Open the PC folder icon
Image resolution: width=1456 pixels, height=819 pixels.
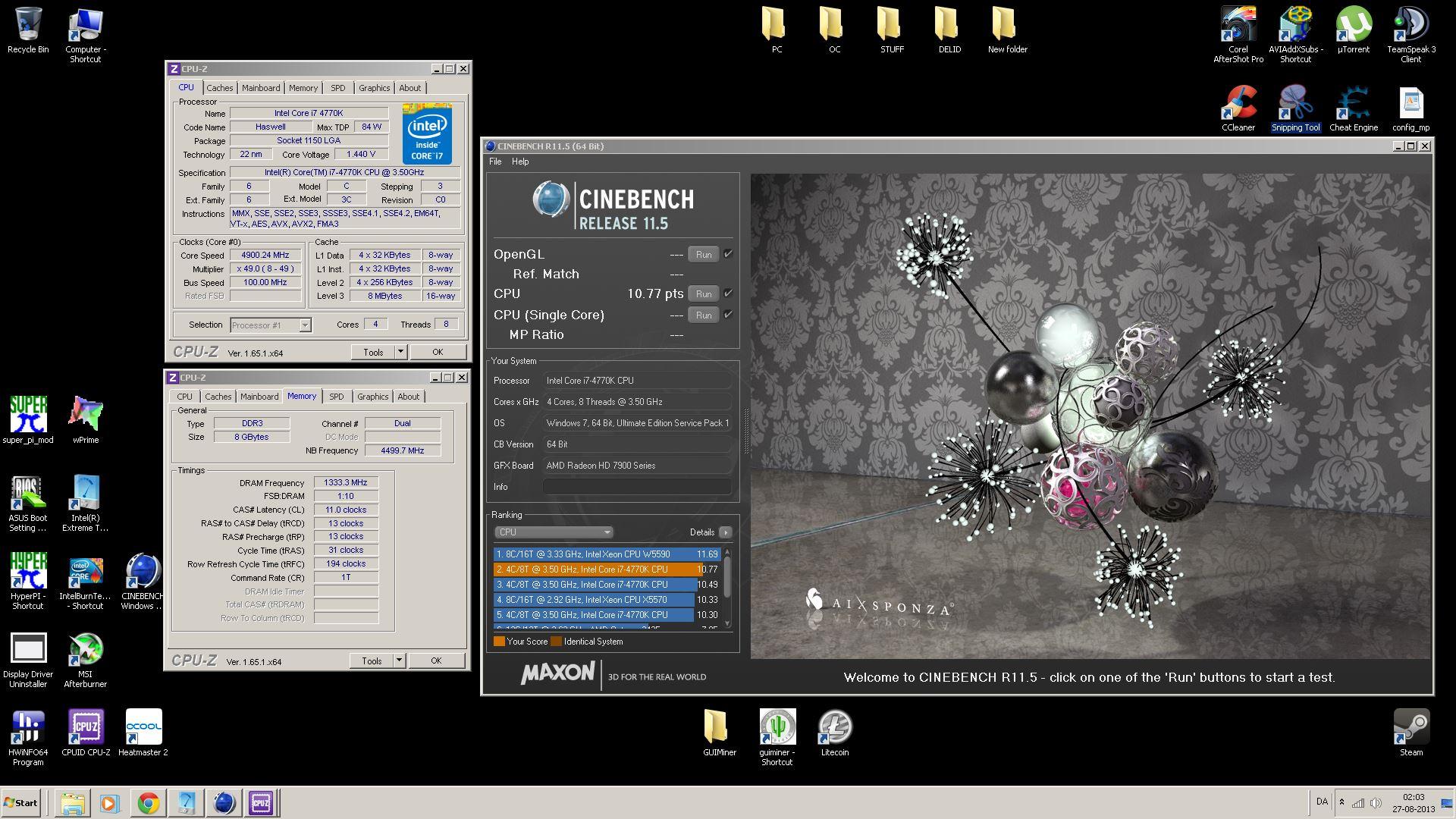(777, 30)
